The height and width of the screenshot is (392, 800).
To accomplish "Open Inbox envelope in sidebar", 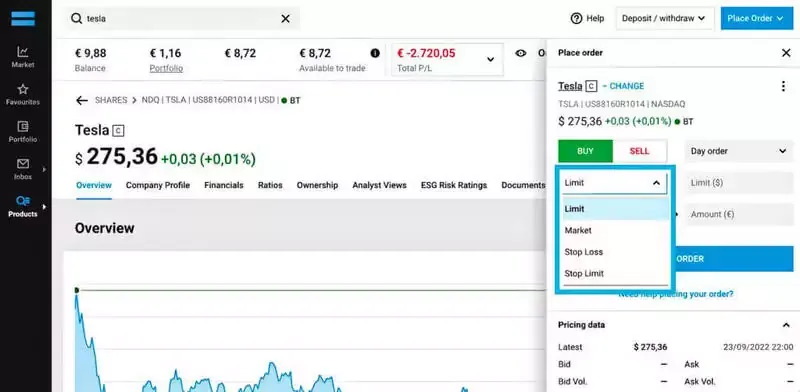I will tap(23, 169).
